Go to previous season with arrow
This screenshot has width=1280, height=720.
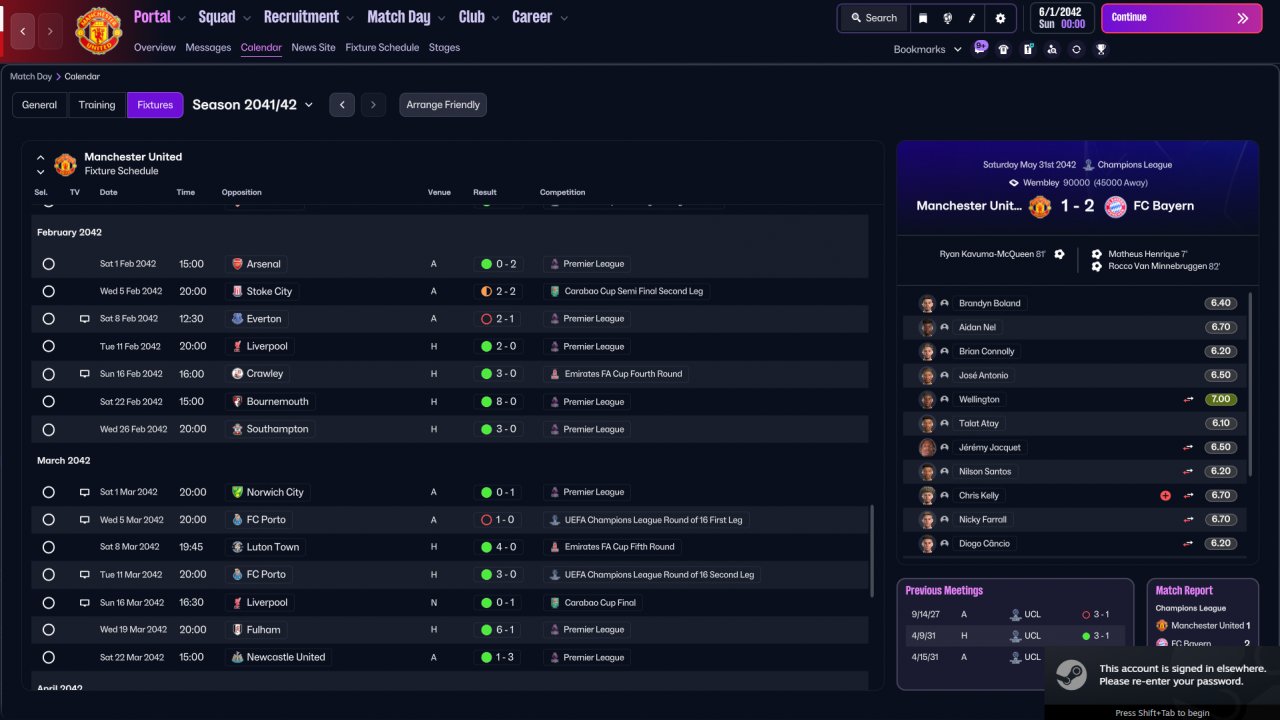click(342, 105)
